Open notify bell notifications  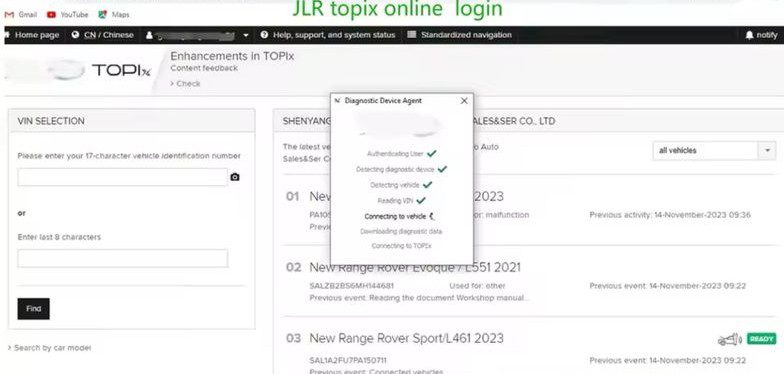762,35
